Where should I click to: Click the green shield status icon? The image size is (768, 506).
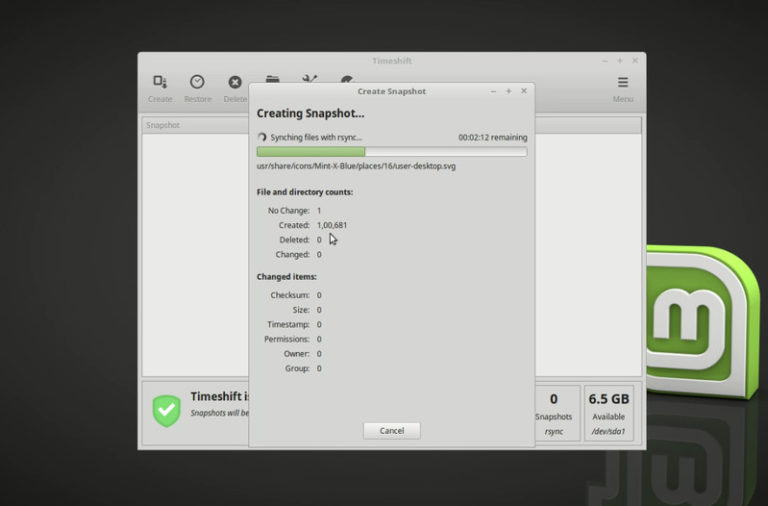167,410
